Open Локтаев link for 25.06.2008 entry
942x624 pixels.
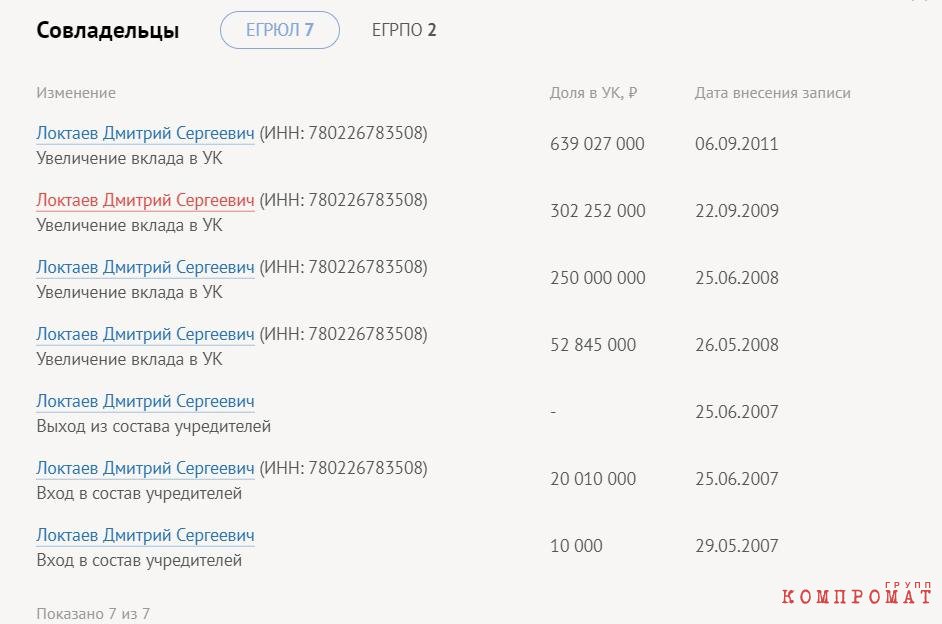[x=145, y=267]
